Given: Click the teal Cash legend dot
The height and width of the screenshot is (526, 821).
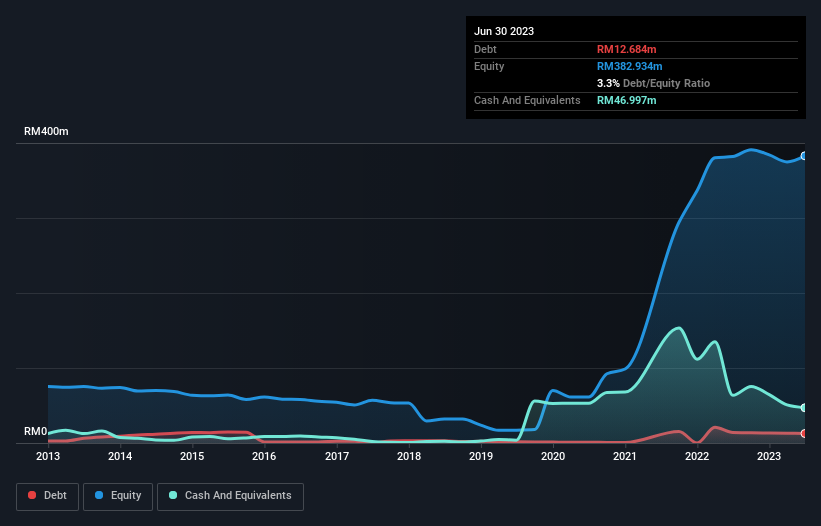Looking at the screenshot, I should (x=173, y=495).
